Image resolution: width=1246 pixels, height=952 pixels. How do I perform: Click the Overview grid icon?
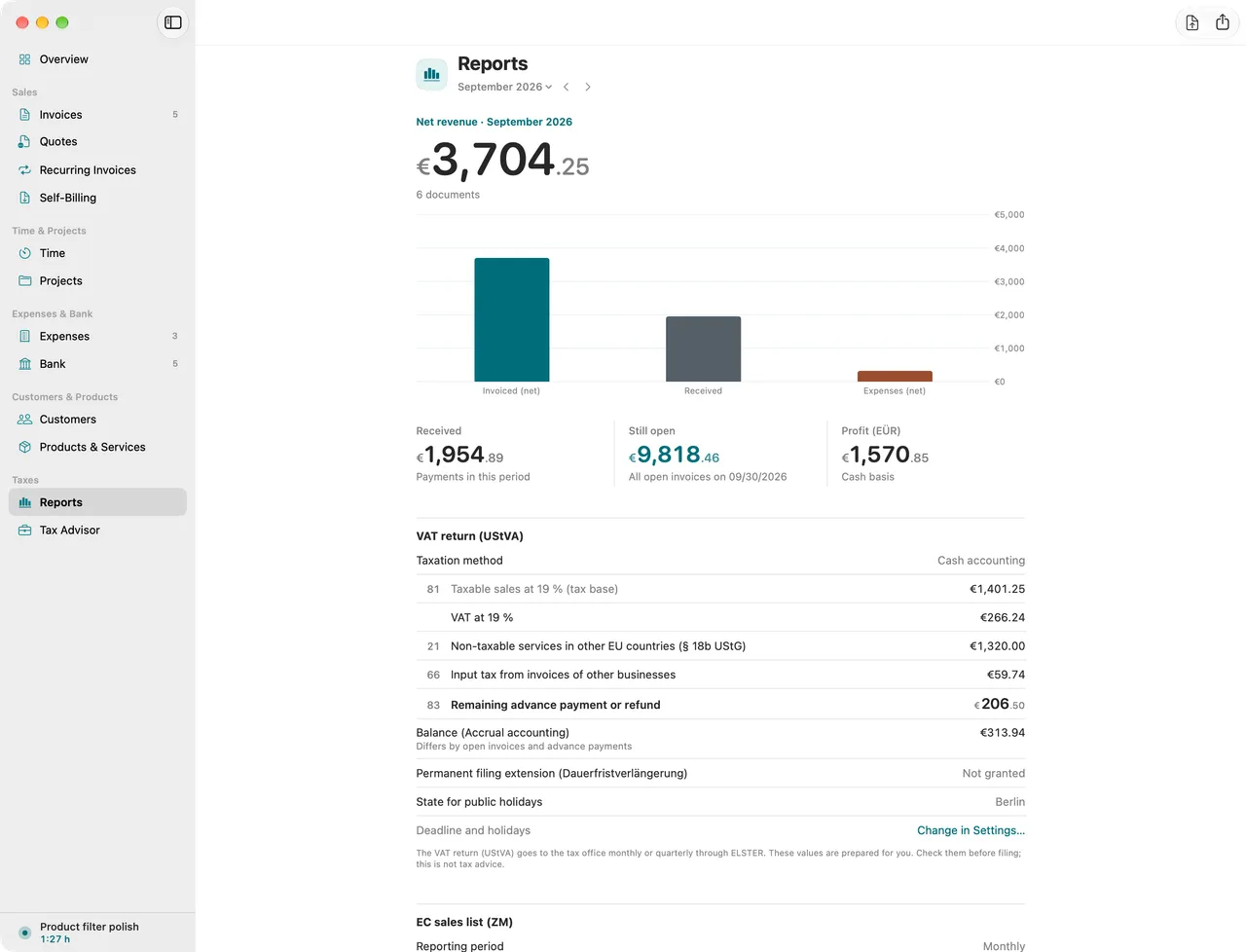pos(25,59)
